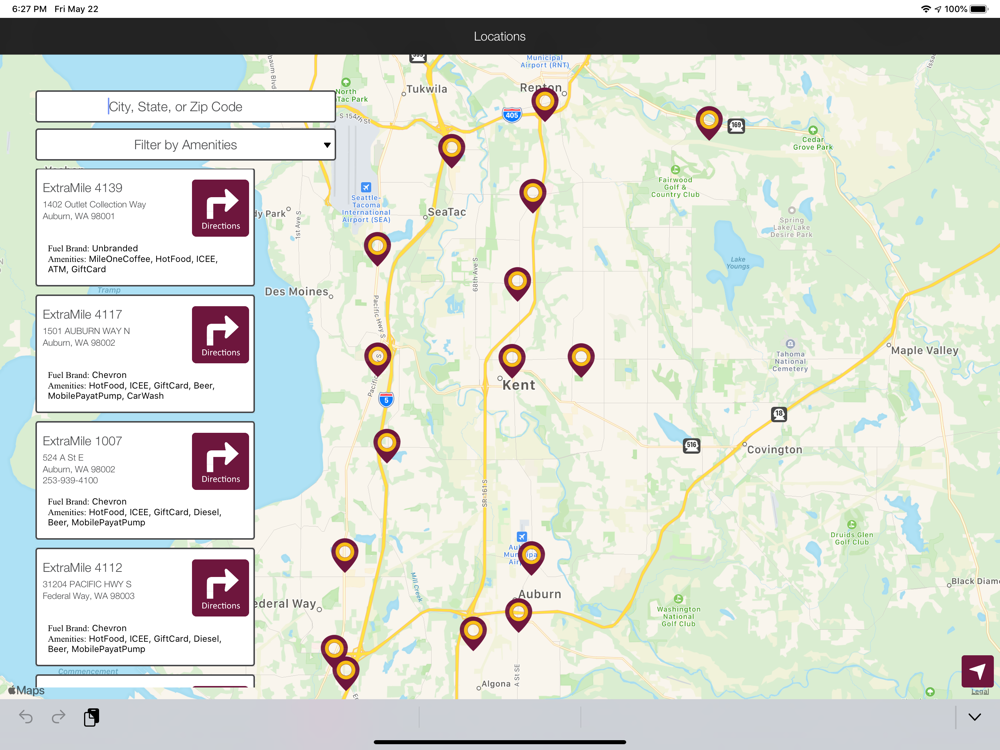Screen dimensions: 1000x750
Task: Get directions to ExtraMile 4117
Action: point(221,334)
